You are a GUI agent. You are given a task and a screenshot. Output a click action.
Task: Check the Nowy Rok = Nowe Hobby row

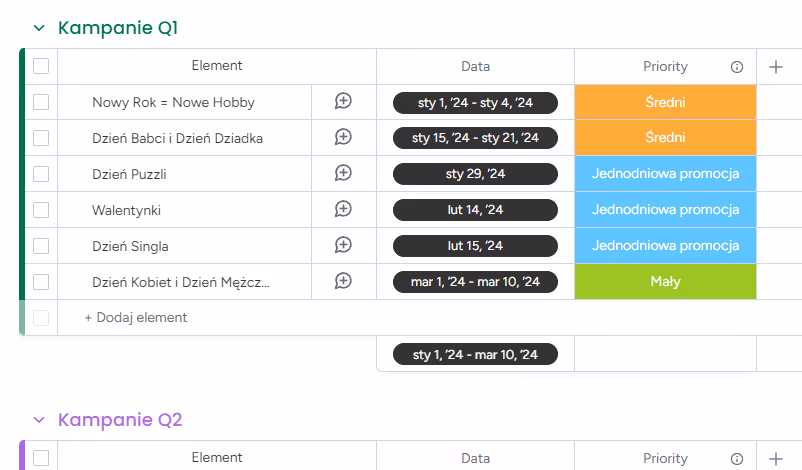coord(41,102)
